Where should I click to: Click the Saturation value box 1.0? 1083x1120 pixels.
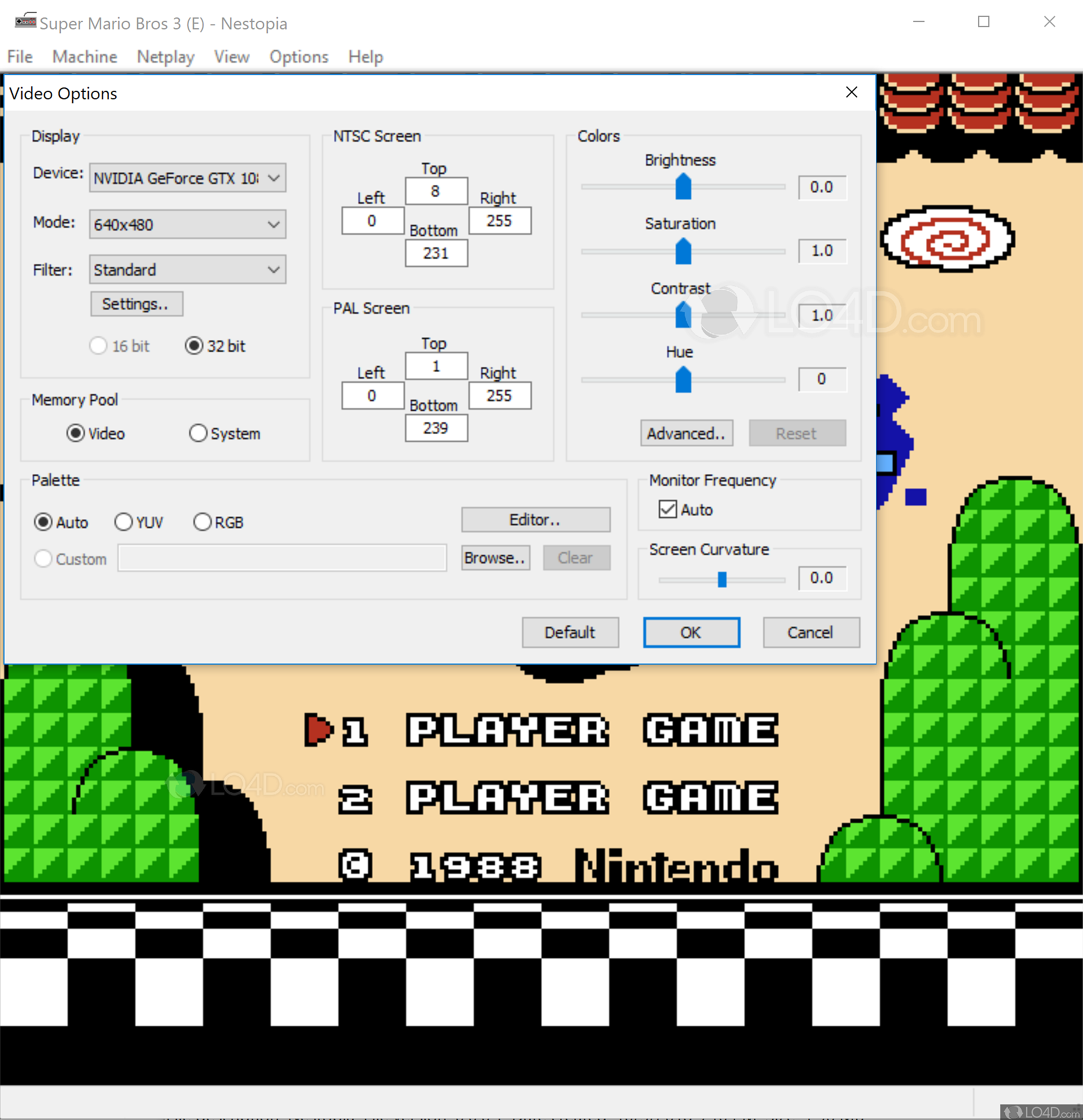click(822, 251)
